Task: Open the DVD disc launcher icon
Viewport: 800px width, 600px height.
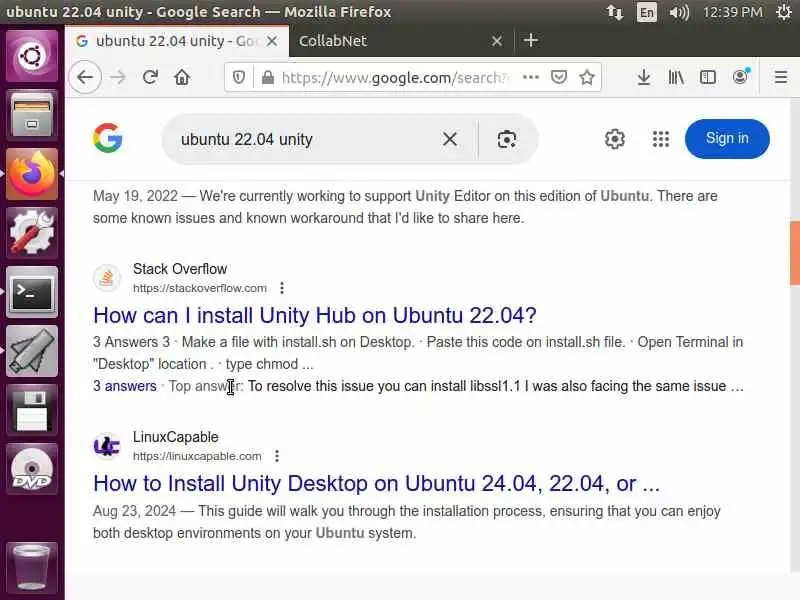Action: (32, 469)
